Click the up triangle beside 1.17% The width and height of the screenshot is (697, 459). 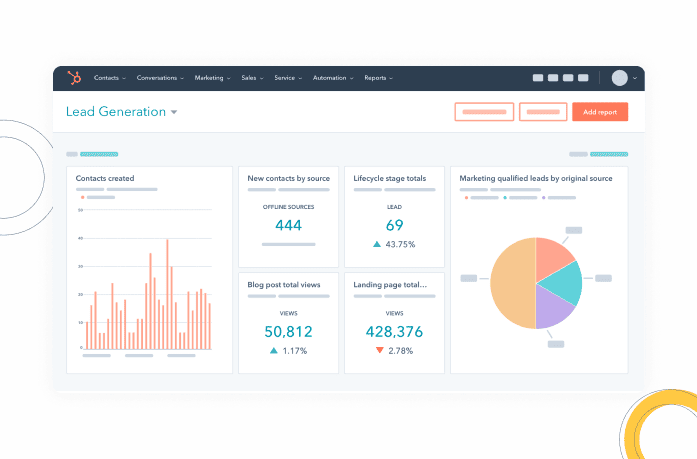274,351
